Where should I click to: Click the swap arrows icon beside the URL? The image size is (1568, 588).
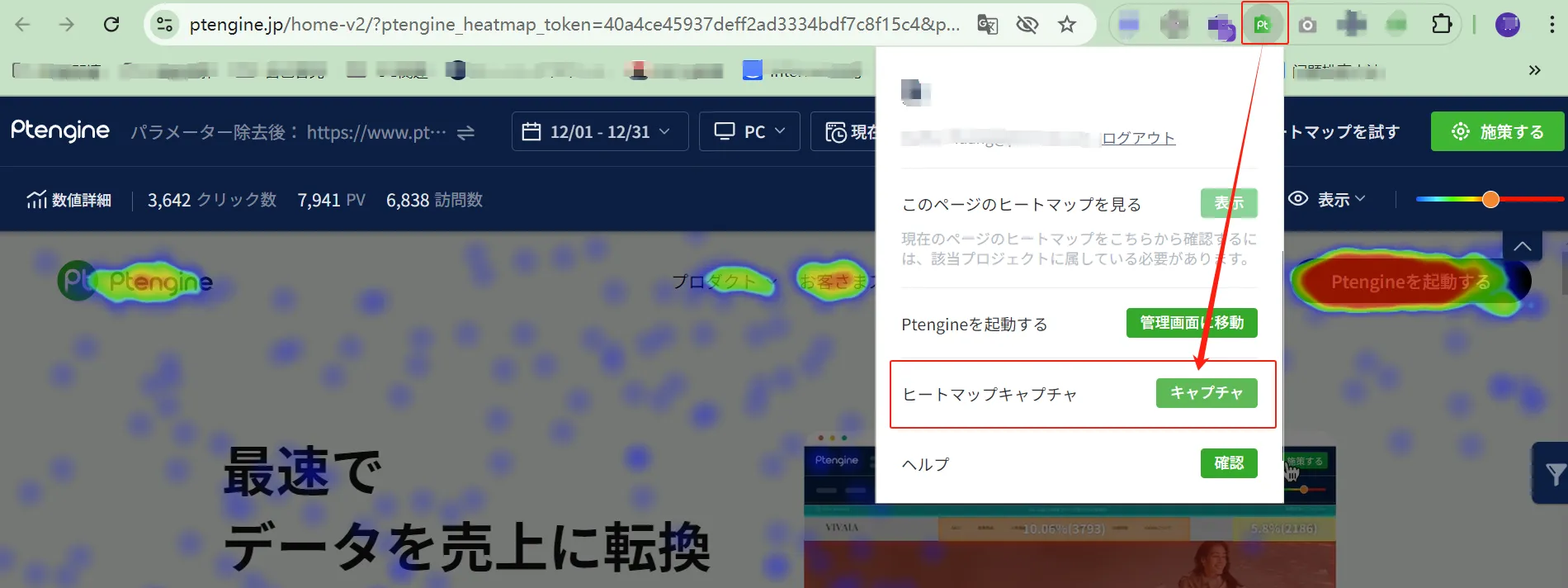pyautogui.click(x=466, y=132)
